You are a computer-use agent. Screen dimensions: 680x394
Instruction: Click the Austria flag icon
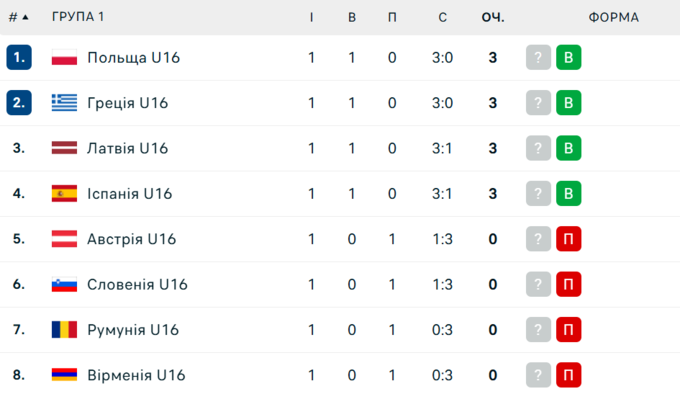tap(64, 239)
